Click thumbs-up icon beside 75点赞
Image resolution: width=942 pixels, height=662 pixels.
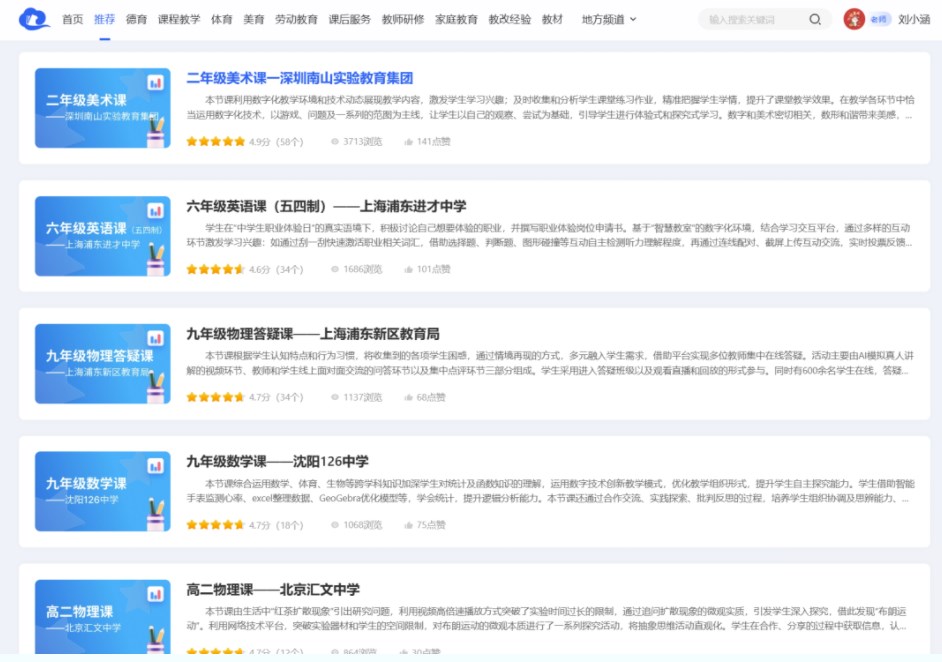(x=409, y=525)
